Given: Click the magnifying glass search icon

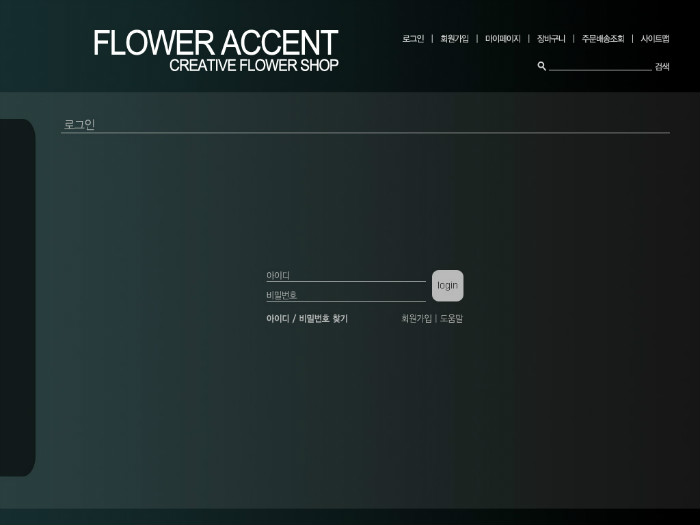Looking at the screenshot, I should click(541, 66).
